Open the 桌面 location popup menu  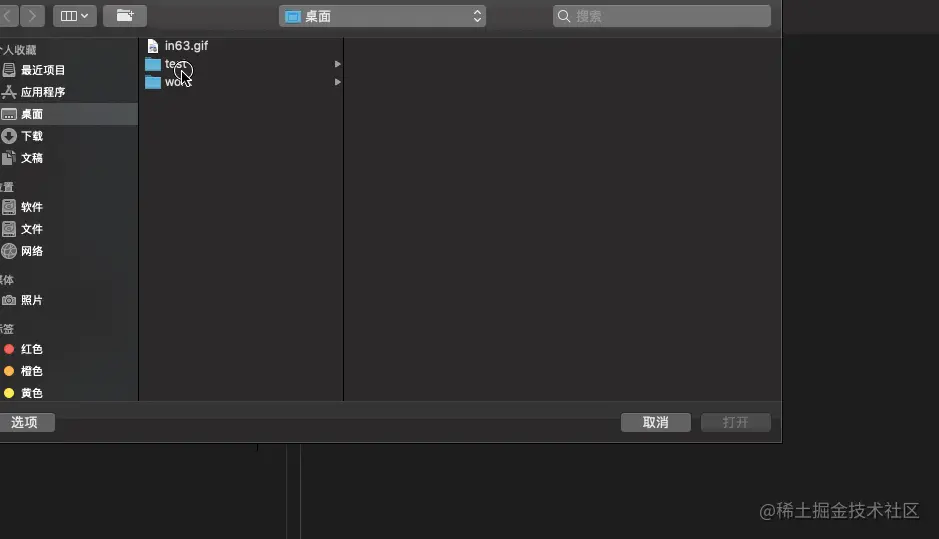[382, 16]
